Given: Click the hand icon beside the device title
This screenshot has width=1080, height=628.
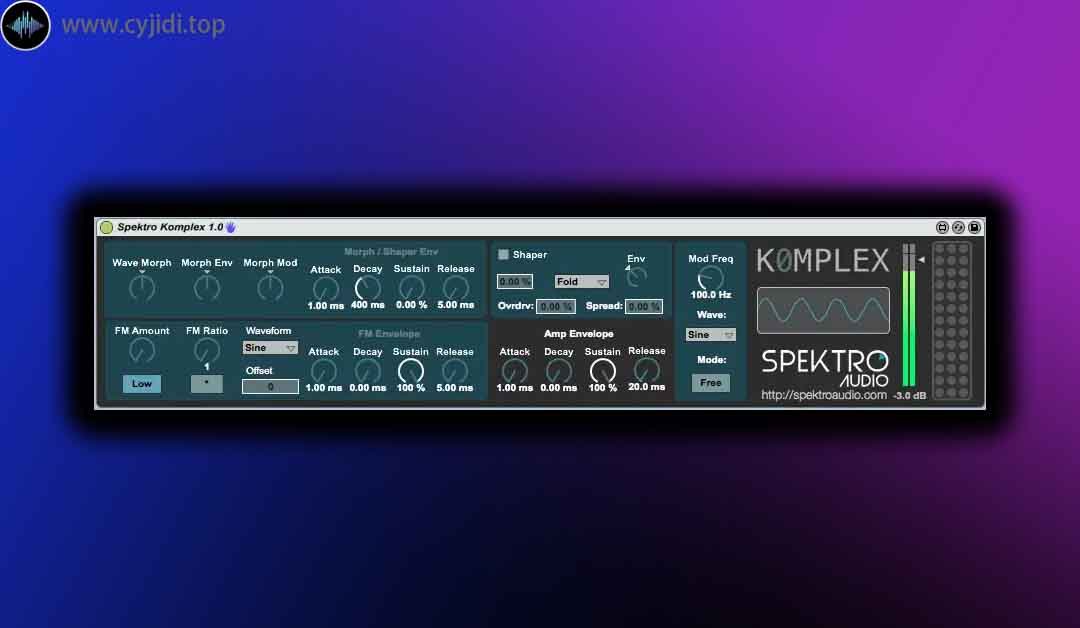Looking at the screenshot, I should click(231, 227).
